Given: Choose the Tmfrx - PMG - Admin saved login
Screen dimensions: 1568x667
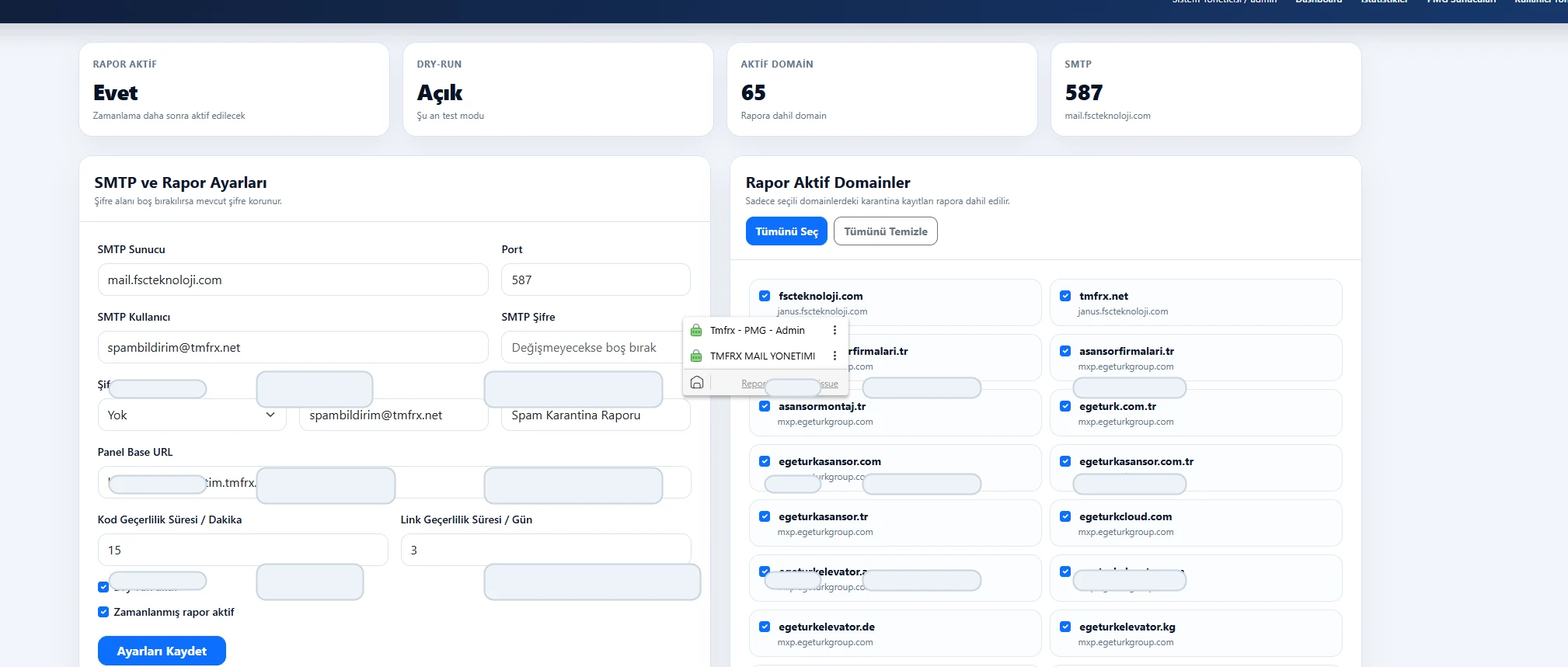Looking at the screenshot, I should 758,331.
